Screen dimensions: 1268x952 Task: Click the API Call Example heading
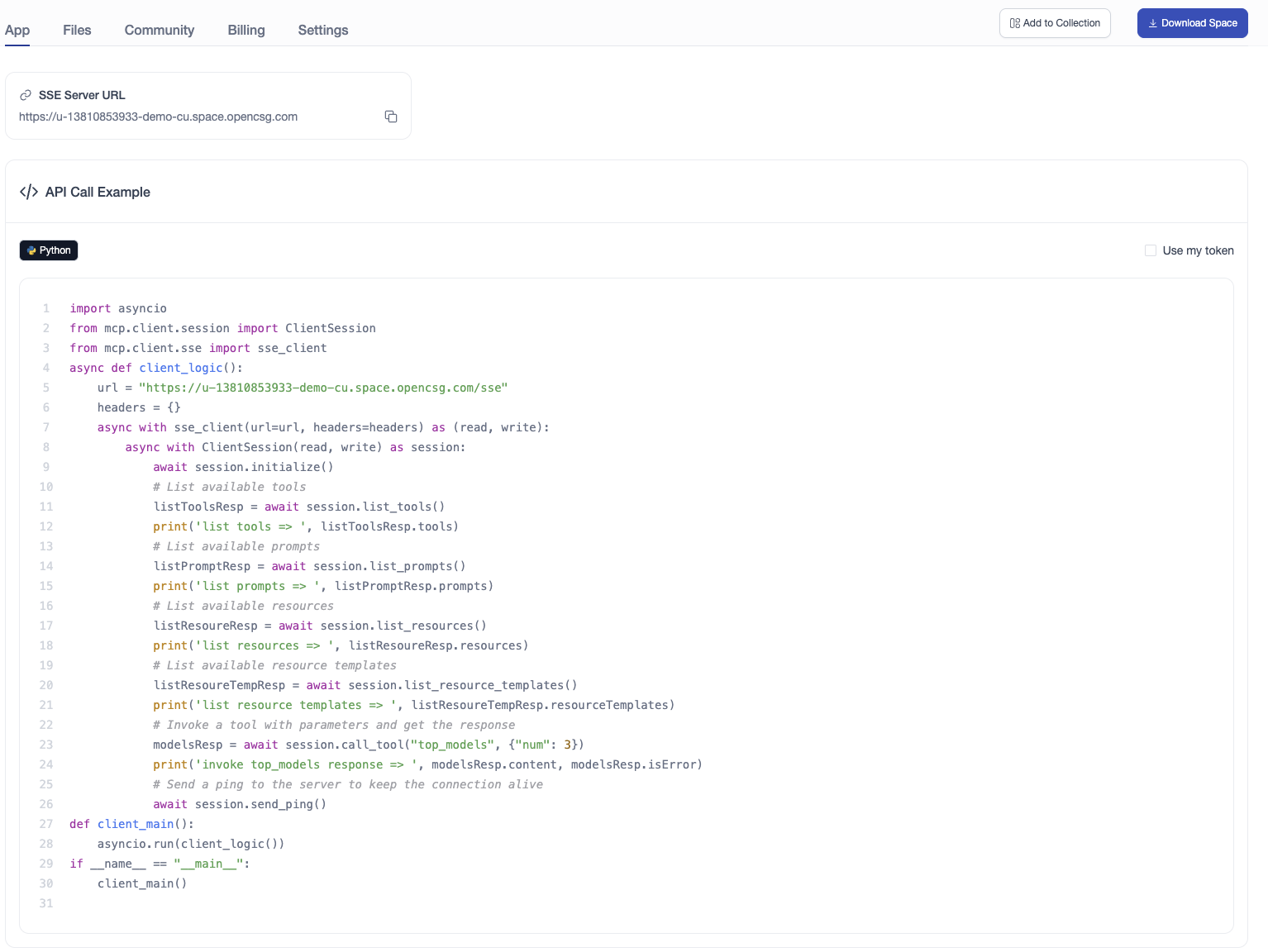click(98, 192)
